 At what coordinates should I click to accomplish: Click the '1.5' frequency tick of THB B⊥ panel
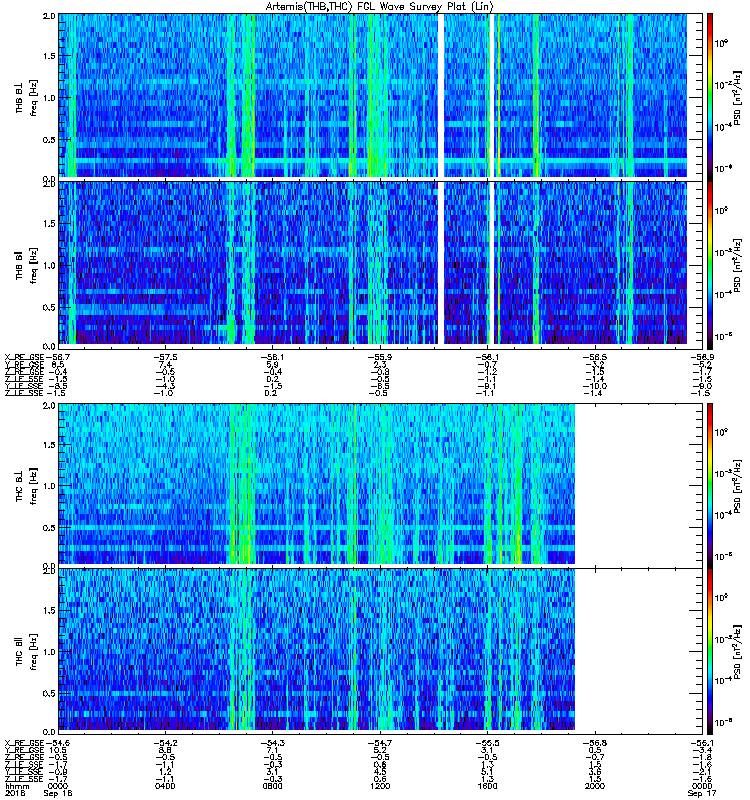pos(49,56)
